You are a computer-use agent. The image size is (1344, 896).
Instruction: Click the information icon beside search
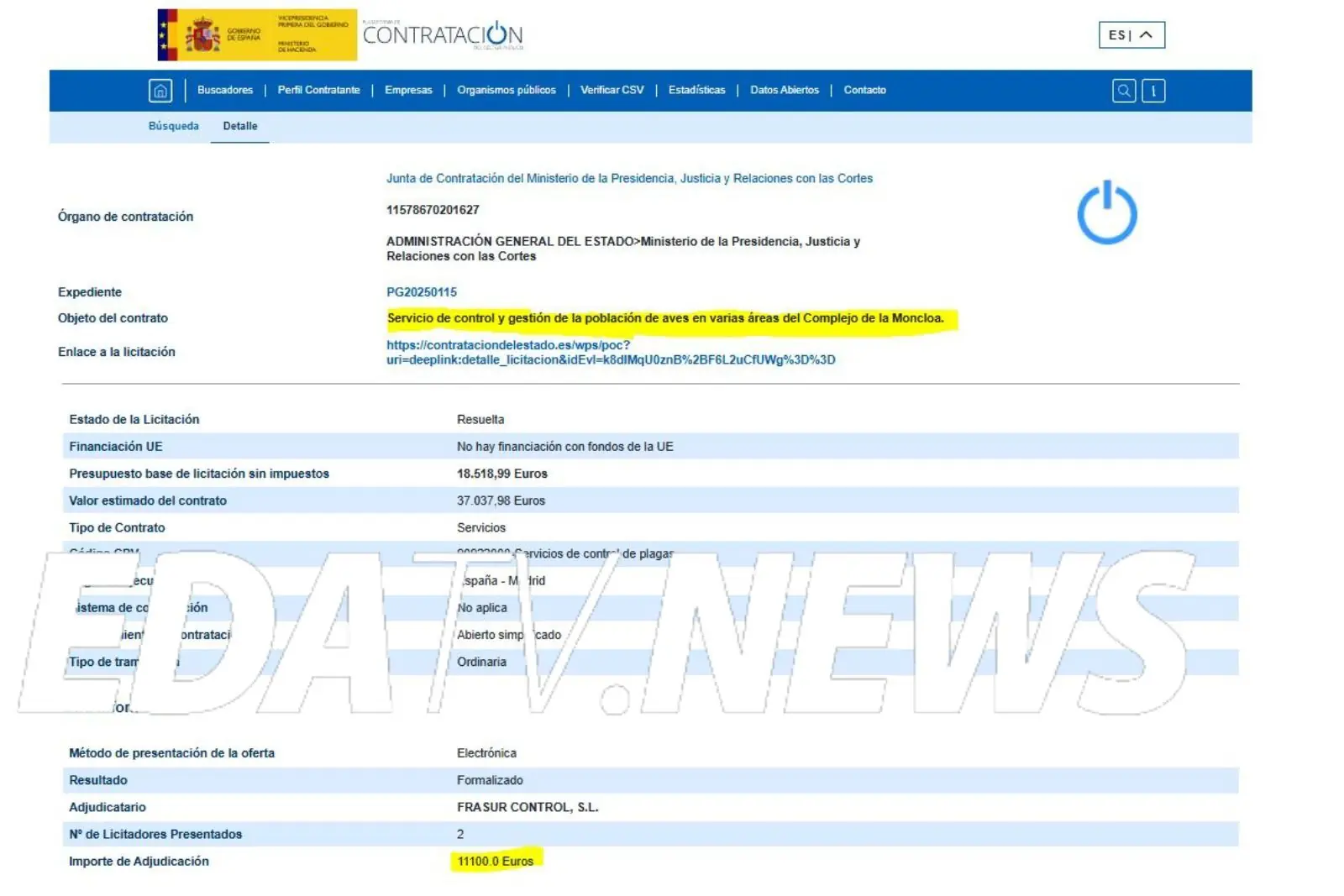pos(1153,91)
